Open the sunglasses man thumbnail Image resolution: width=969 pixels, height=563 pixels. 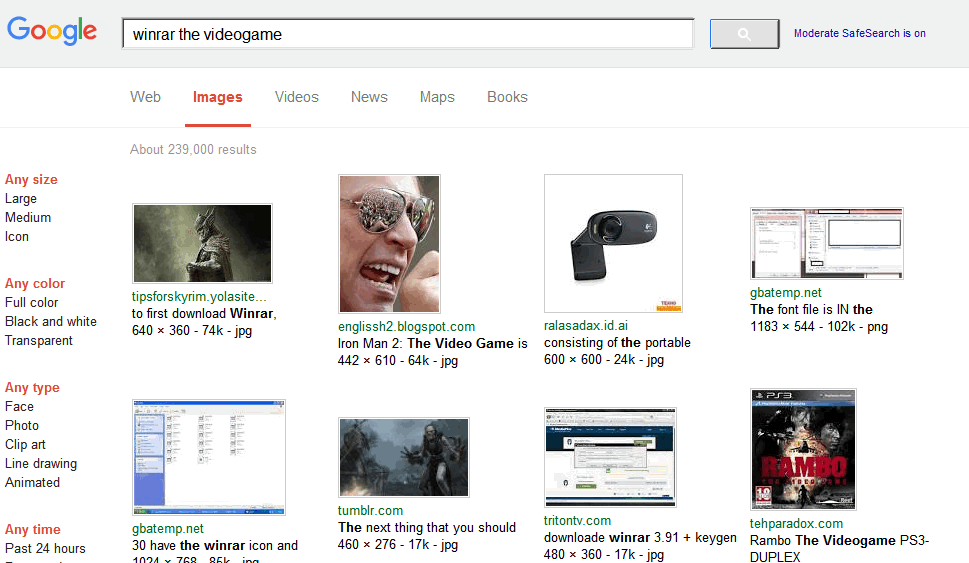tap(389, 243)
